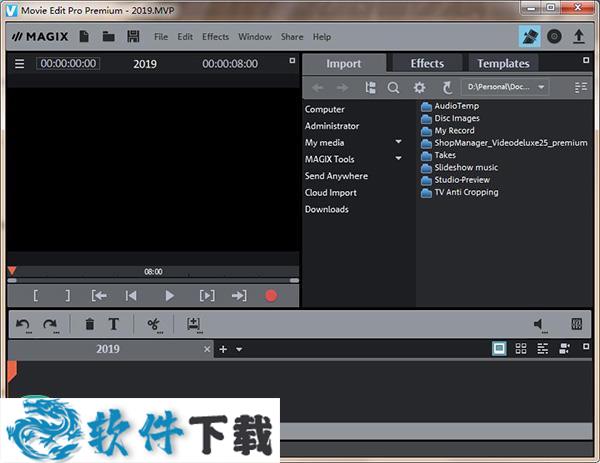
Task: Go to the beginning of the movie
Action: pyautogui.click(x=131, y=296)
